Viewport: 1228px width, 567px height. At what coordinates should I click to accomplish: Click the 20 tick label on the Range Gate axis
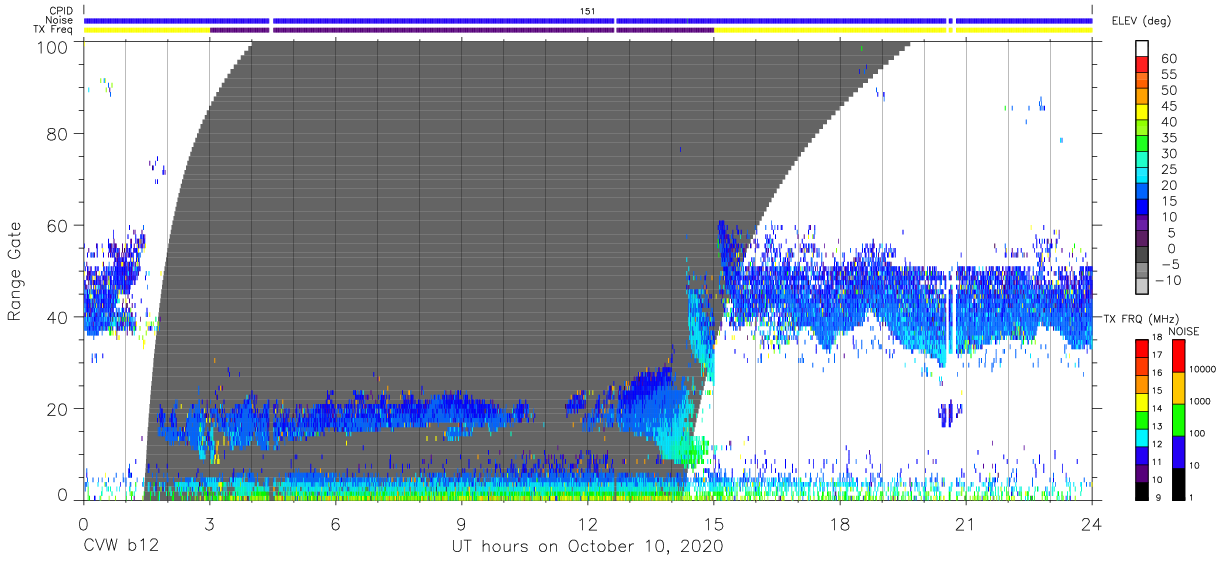(x=57, y=409)
